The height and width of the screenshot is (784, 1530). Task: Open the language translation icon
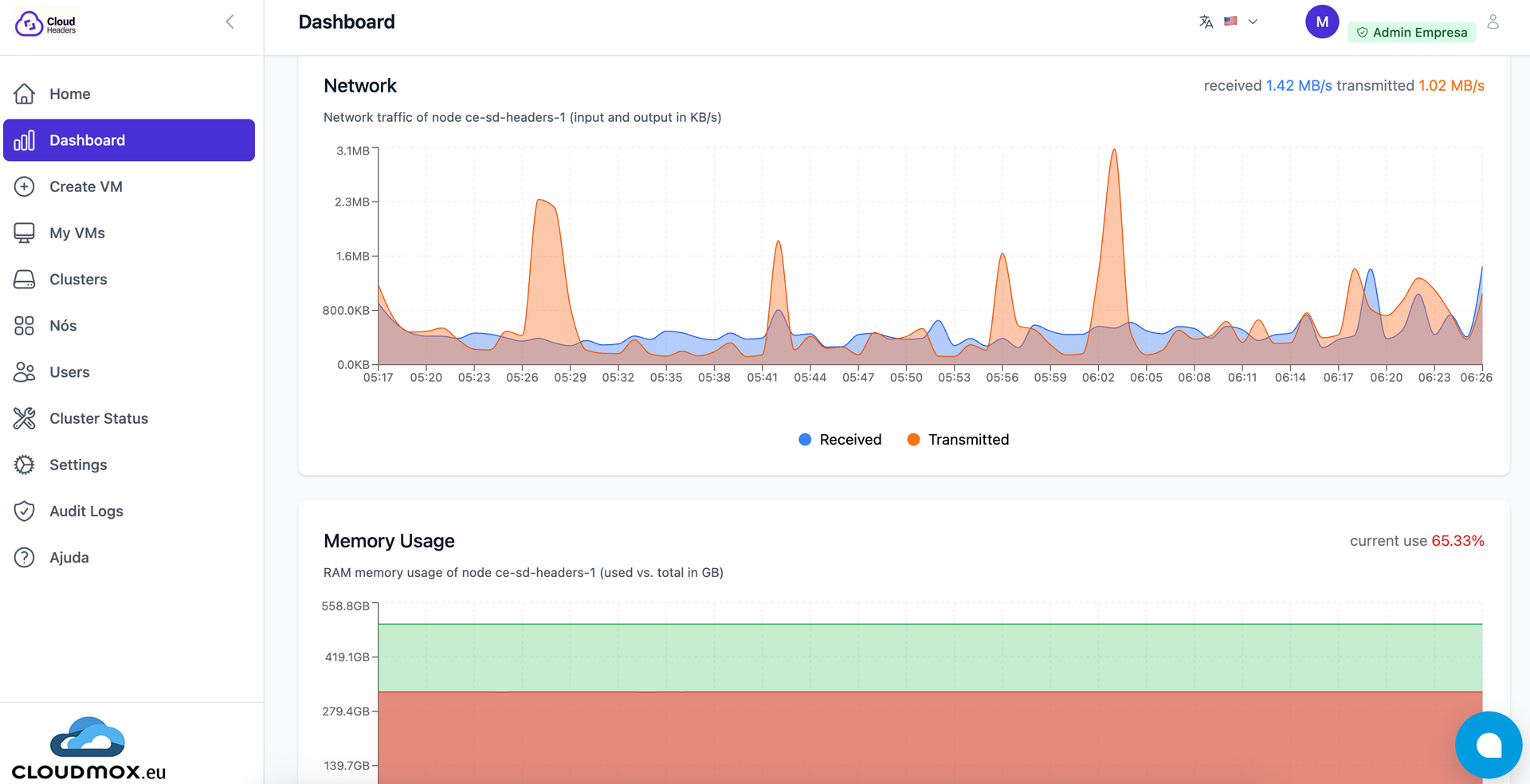pos(1206,22)
